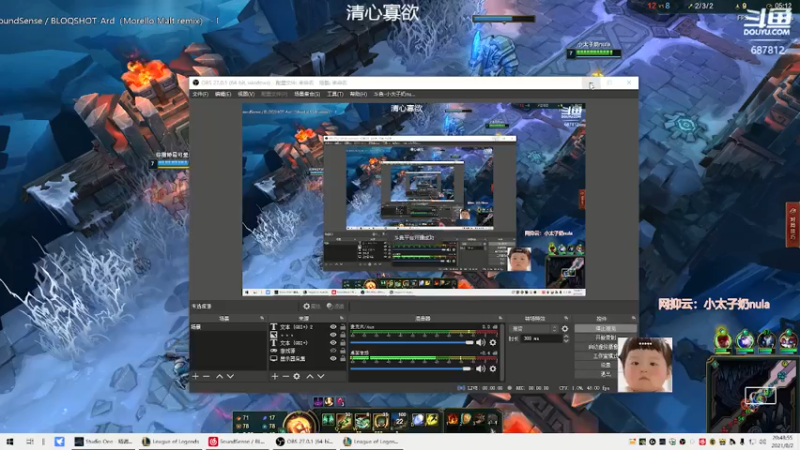This screenshot has width=800, height=450.
Task: Toggle visibility of third text (GDI+) source
Action: pos(333,343)
